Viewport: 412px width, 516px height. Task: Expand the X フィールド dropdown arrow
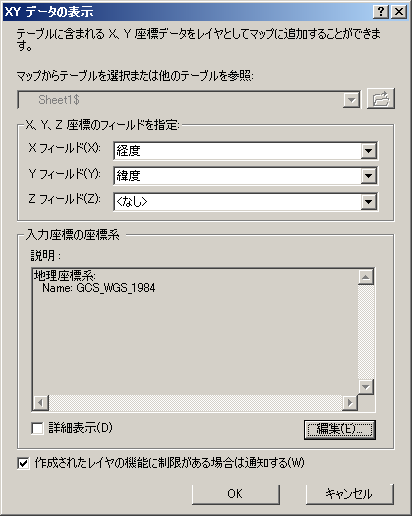(369, 151)
